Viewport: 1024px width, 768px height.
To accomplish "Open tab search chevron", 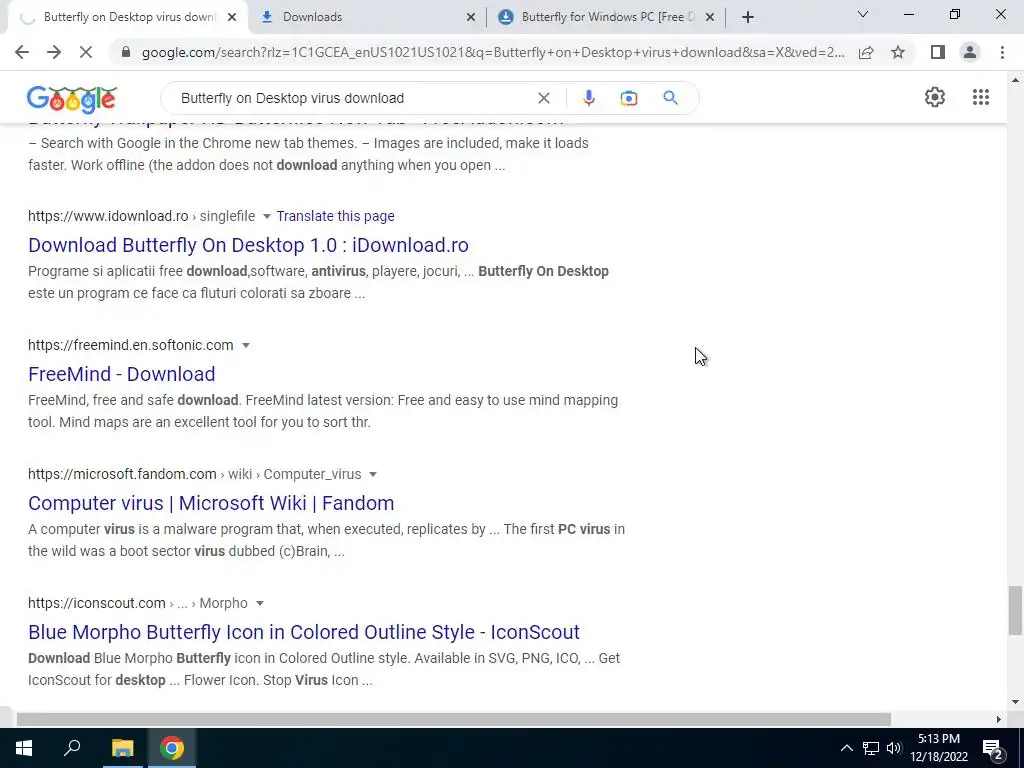I will (x=862, y=14).
